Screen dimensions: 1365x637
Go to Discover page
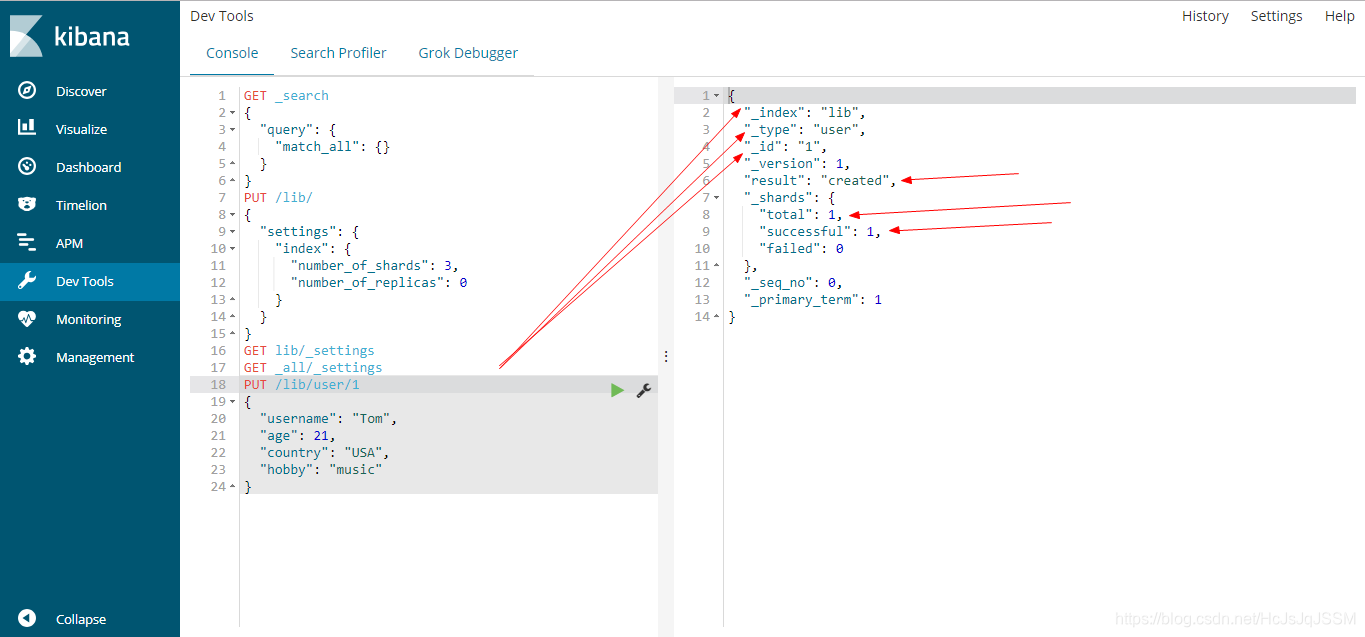click(81, 91)
